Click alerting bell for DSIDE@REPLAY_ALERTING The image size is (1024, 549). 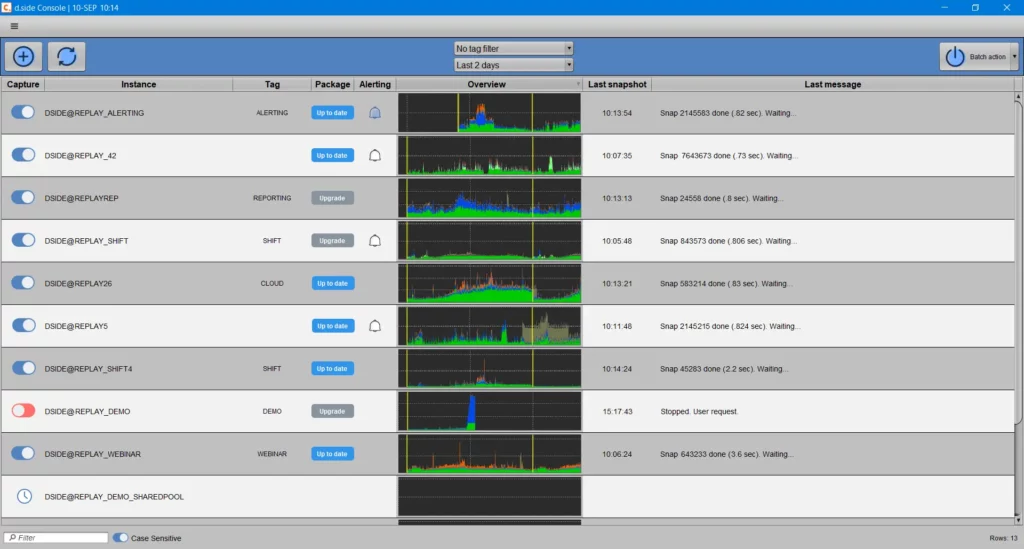point(375,113)
